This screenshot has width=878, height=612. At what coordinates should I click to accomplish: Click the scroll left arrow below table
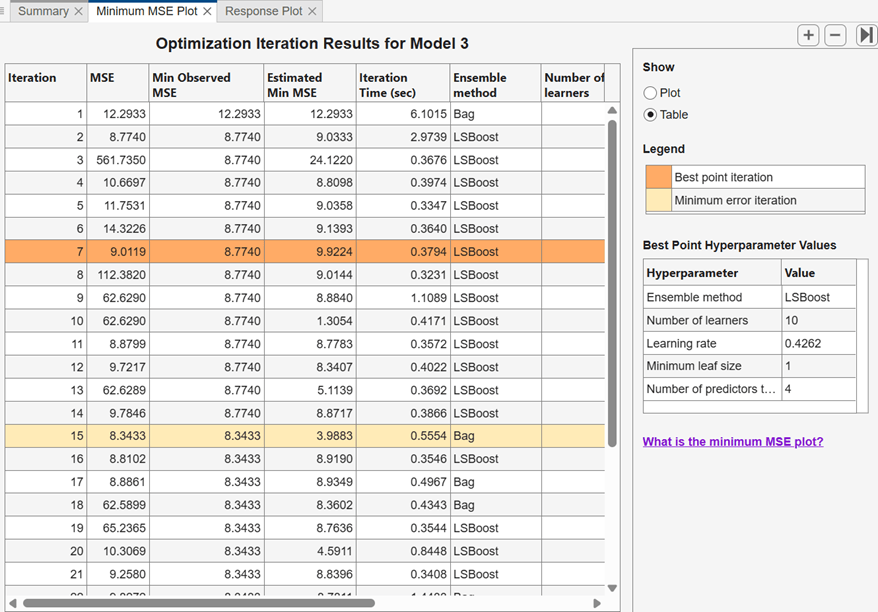tap(12, 603)
